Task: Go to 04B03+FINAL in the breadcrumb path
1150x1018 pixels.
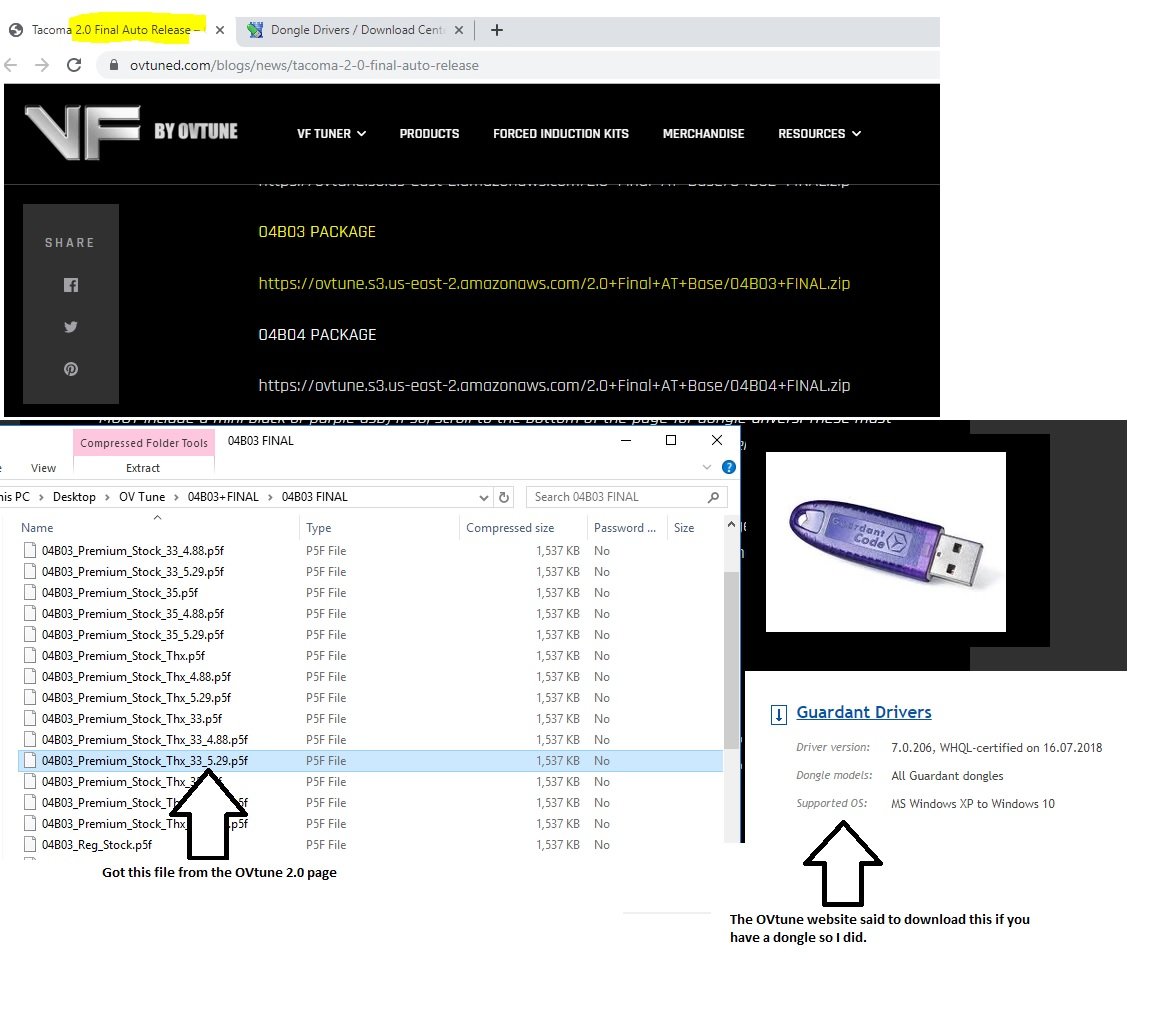Action: click(223, 497)
